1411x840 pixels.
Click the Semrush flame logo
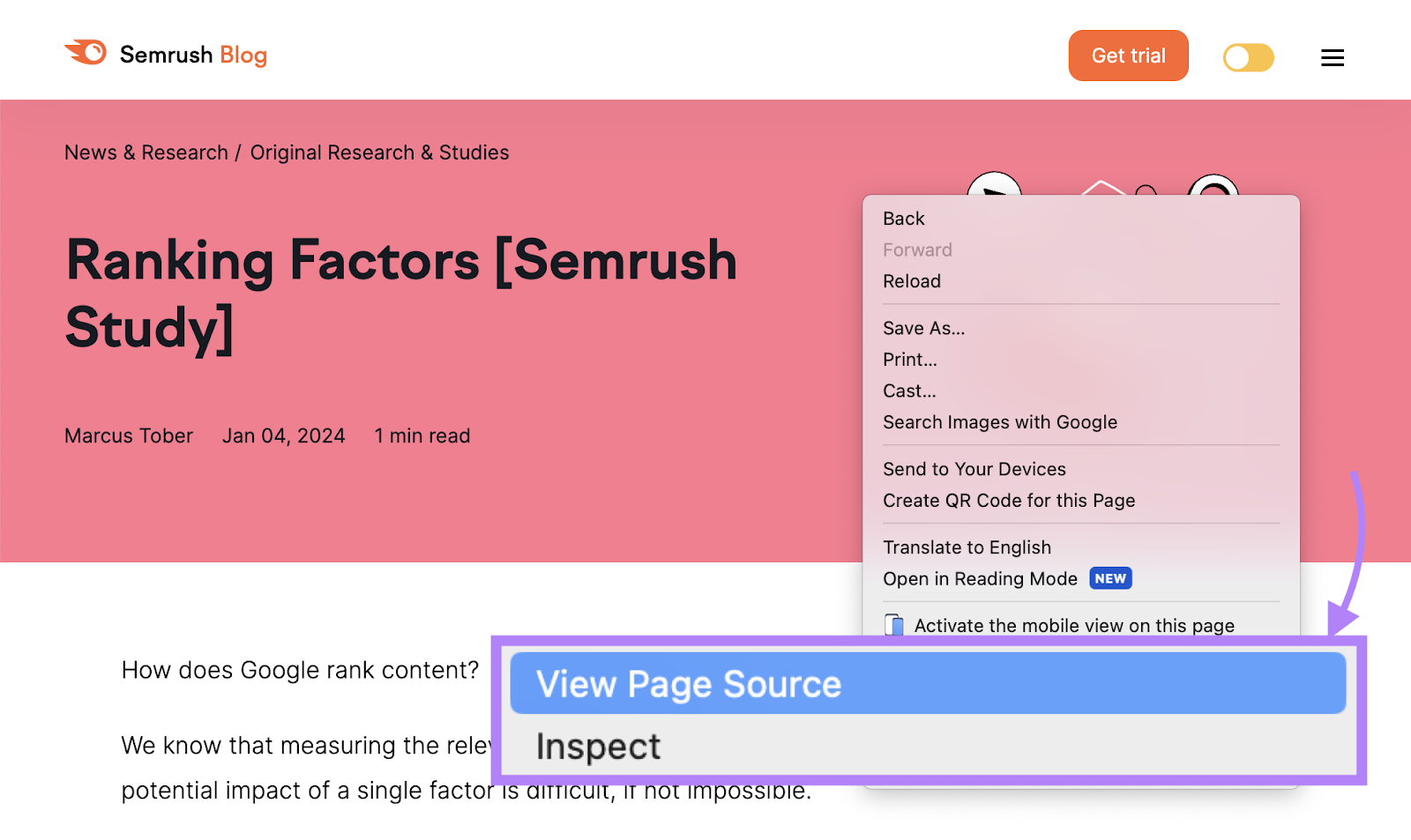click(x=86, y=54)
